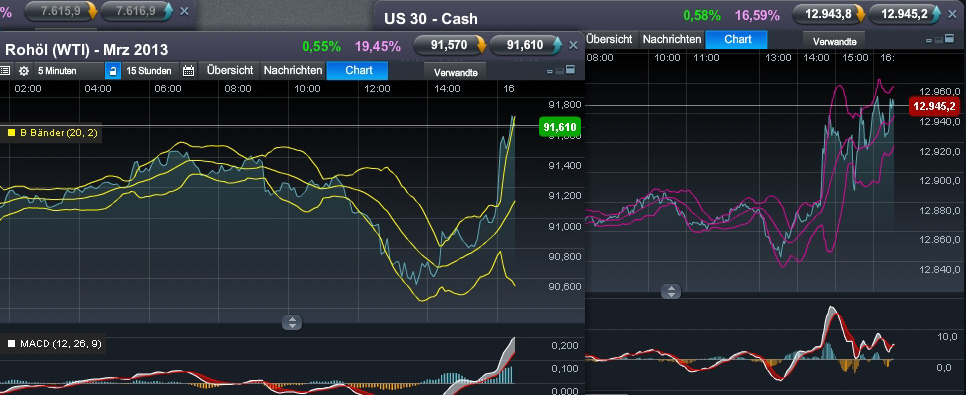The width and height of the screenshot is (966, 395).
Task: Click the yellow B Bänder color swatch
Action: [x=11, y=132]
